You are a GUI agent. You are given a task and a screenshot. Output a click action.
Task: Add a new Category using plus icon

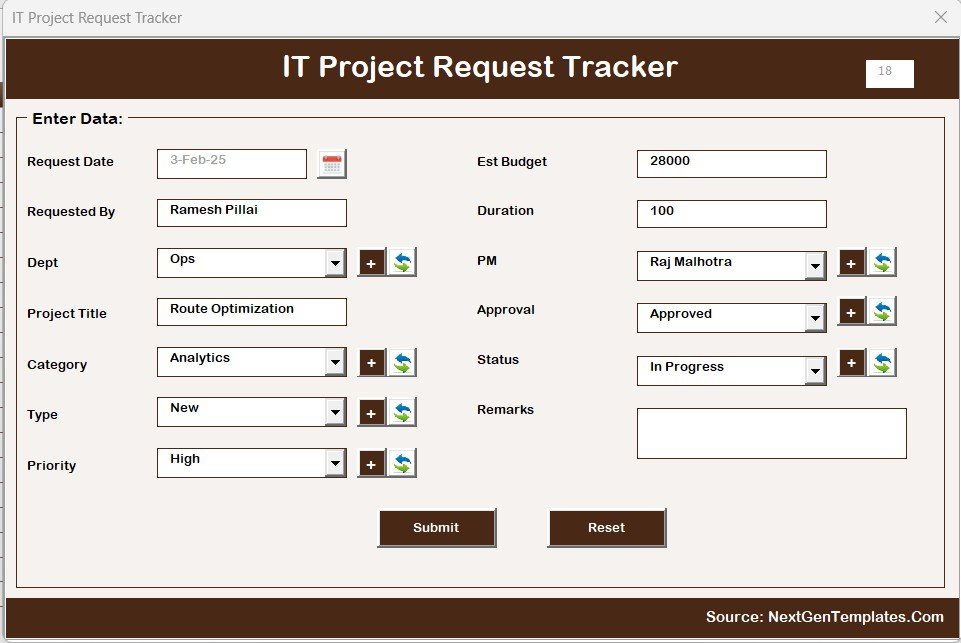pos(371,363)
